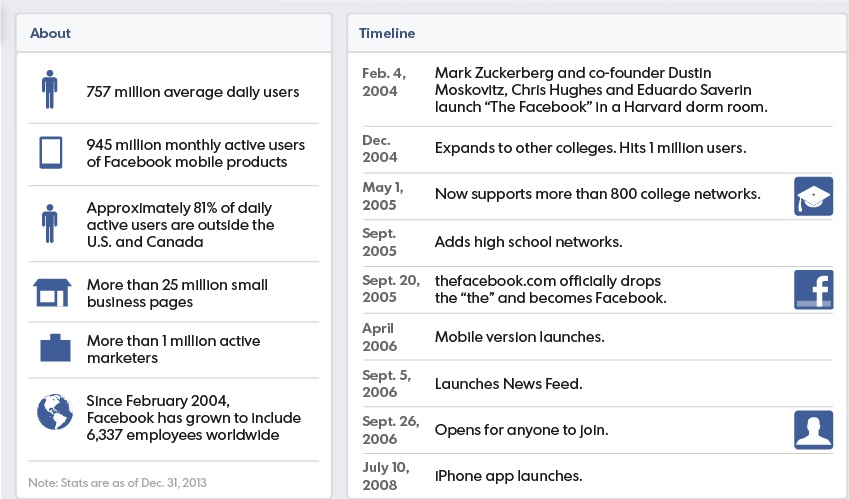Image resolution: width=849 pixels, height=499 pixels.
Task: Click the stats note dated Dec. 31, 2013
Action: (x=117, y=482)
